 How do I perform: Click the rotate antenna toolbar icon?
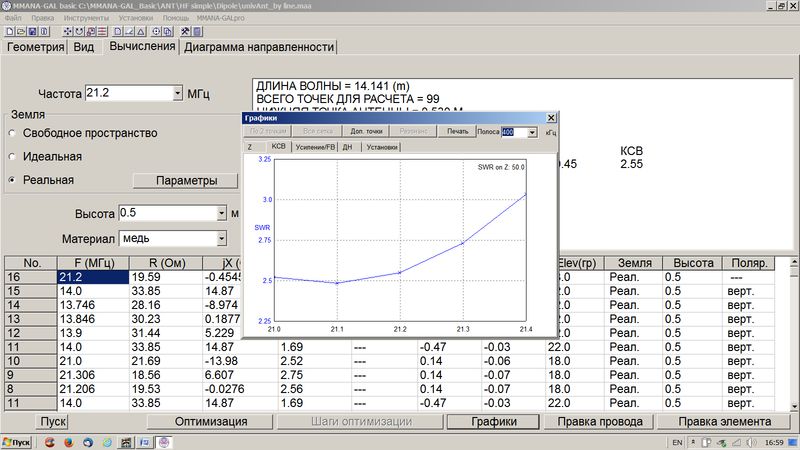pos(79,32)
